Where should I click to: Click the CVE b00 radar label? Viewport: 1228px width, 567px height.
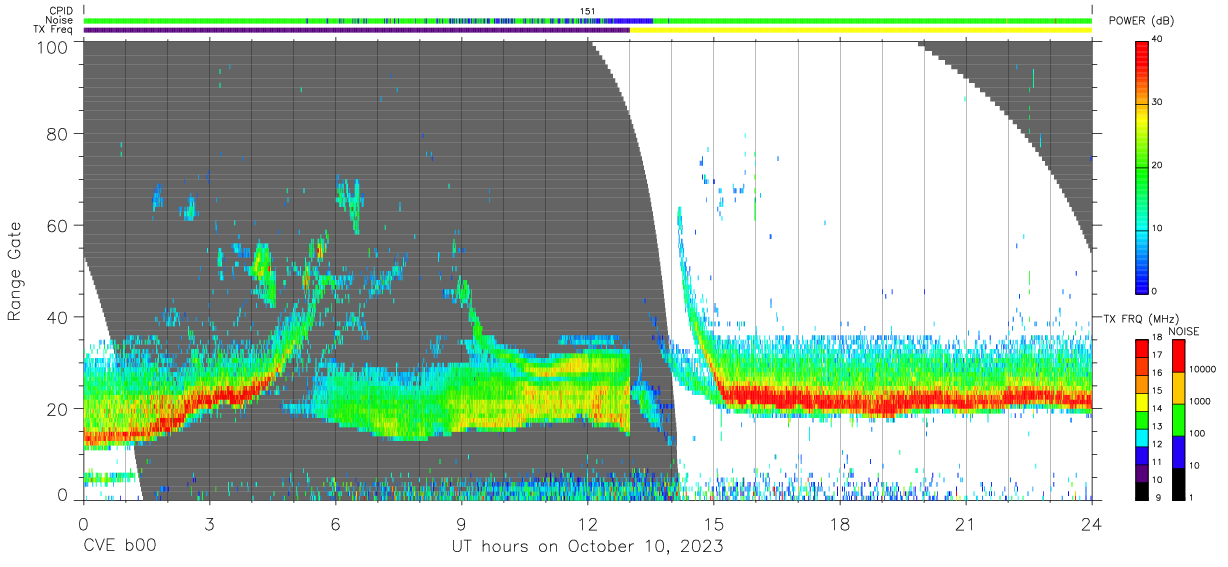[120, 547]
